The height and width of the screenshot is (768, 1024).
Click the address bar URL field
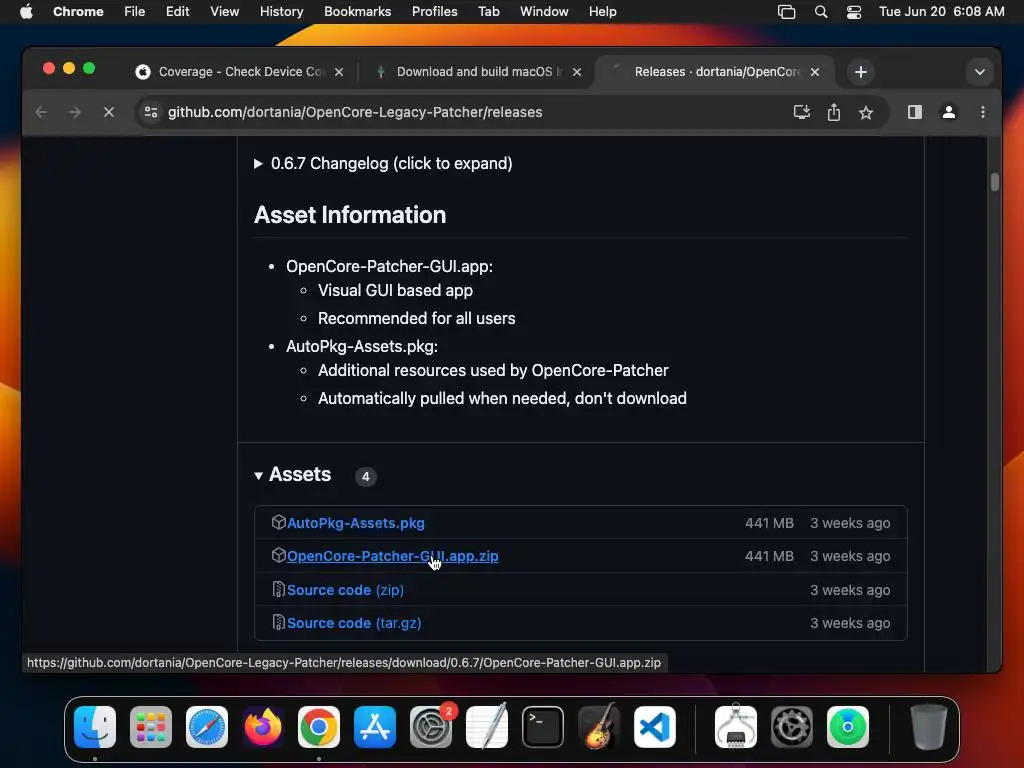pyautogui.click(x=355, y=112)
